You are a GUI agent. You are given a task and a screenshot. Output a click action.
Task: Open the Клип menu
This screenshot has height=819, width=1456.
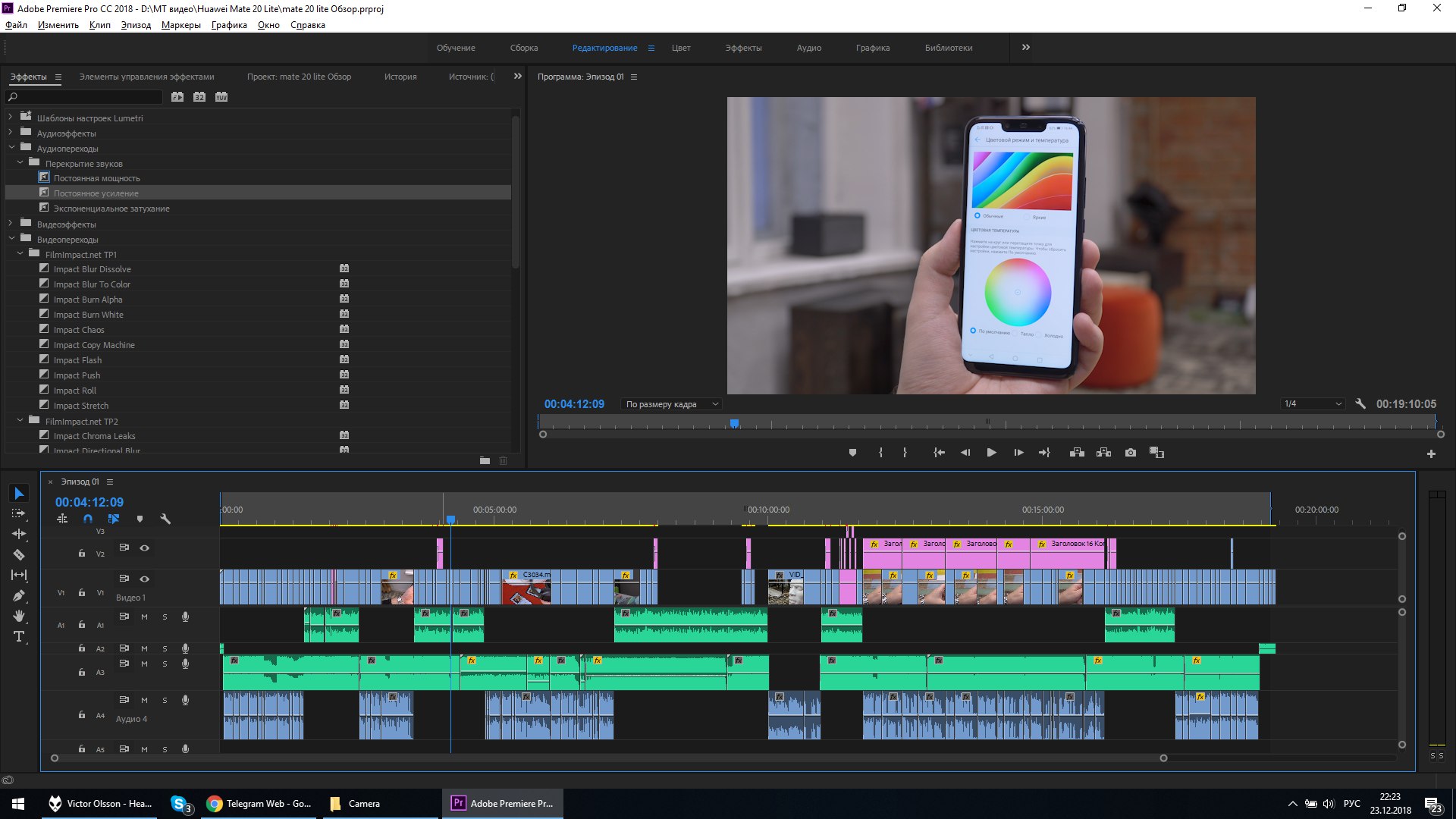click(99, 25)
